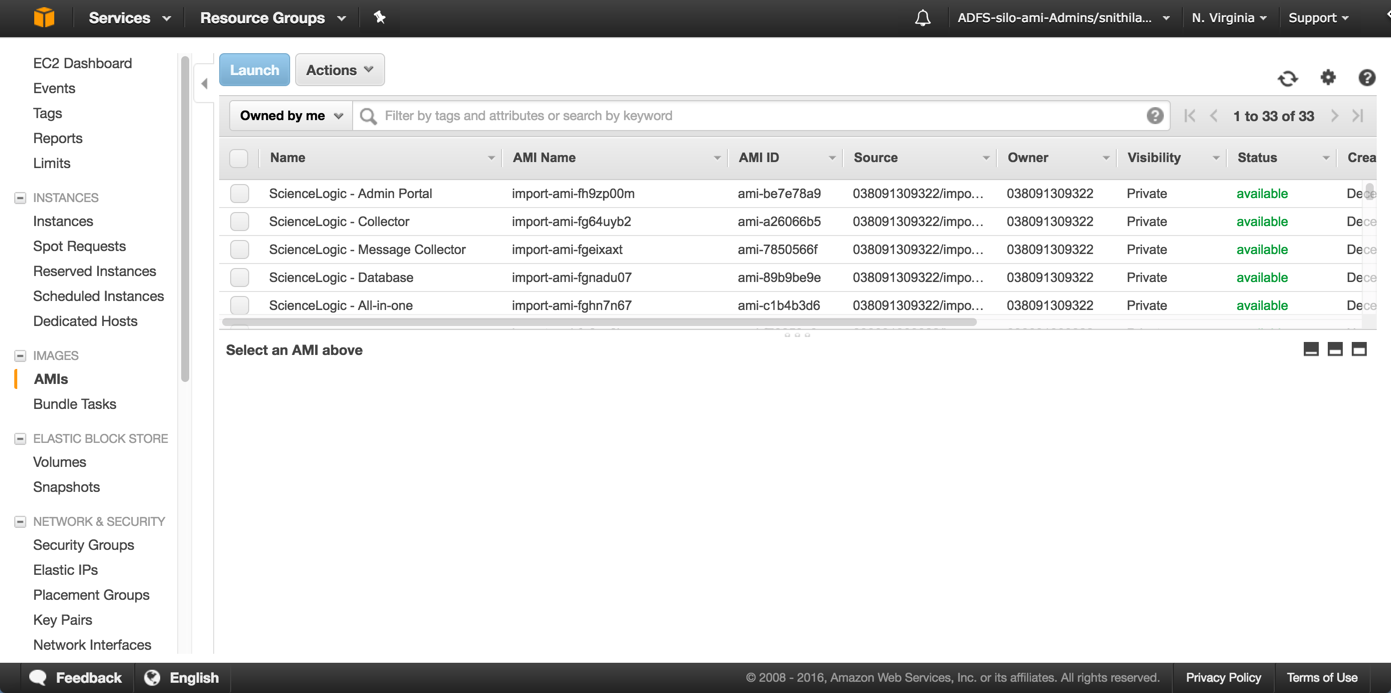The image size is (1391, 695).
Task: Click the English language button
Action: click(182, 678)
